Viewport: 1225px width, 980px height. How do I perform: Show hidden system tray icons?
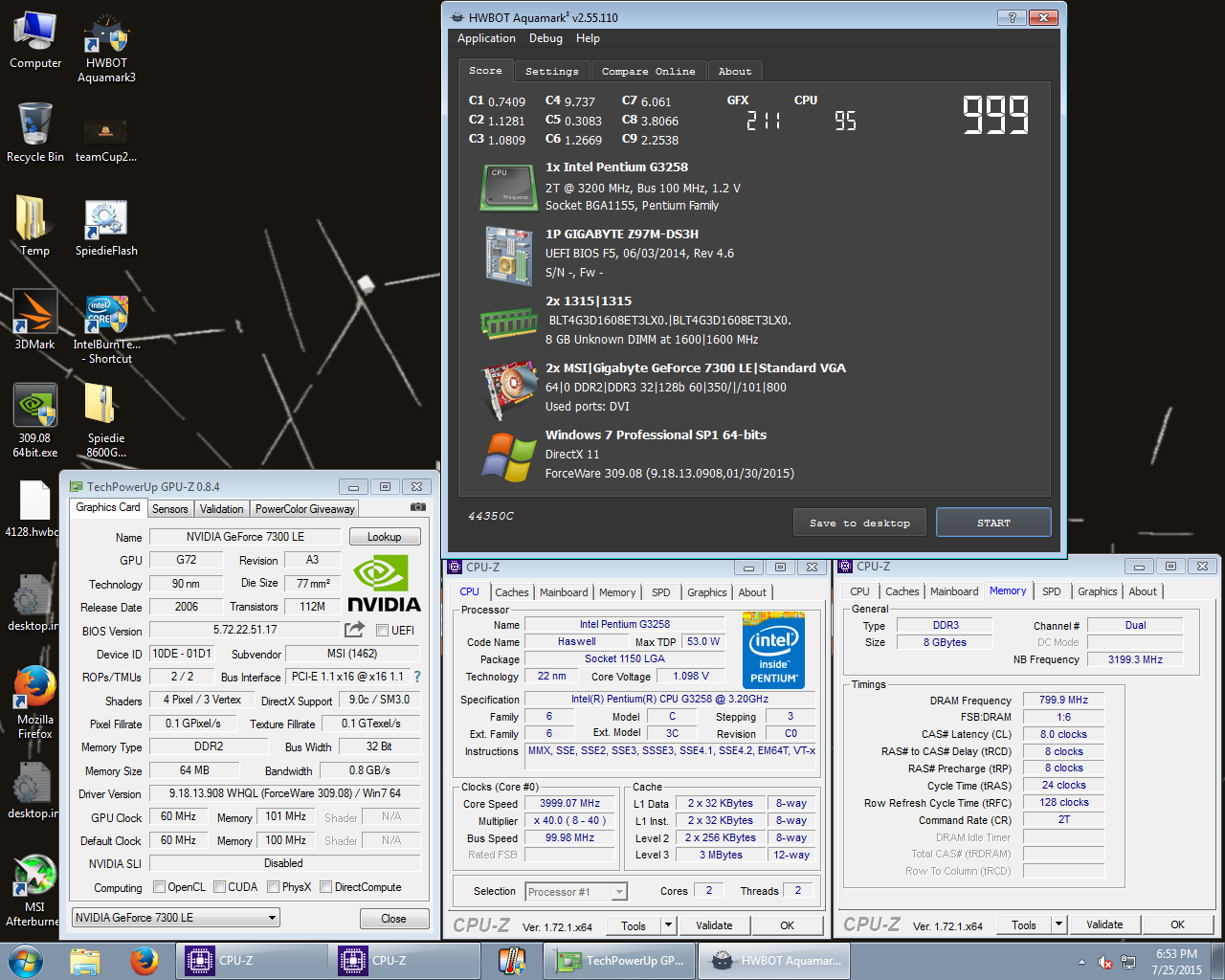click(1081, 962)
